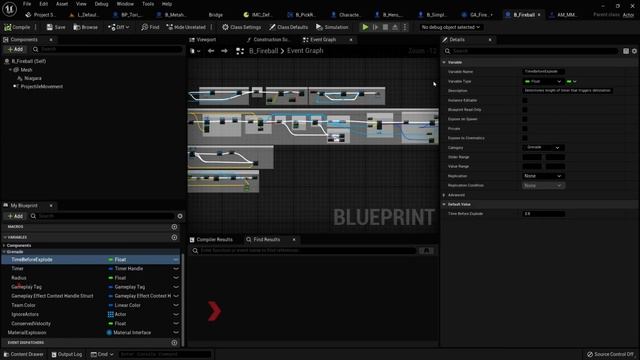Viewport: 640px width, 360px height.
Task: Open play options three-dot menu
Action: [x=404, y=27]
